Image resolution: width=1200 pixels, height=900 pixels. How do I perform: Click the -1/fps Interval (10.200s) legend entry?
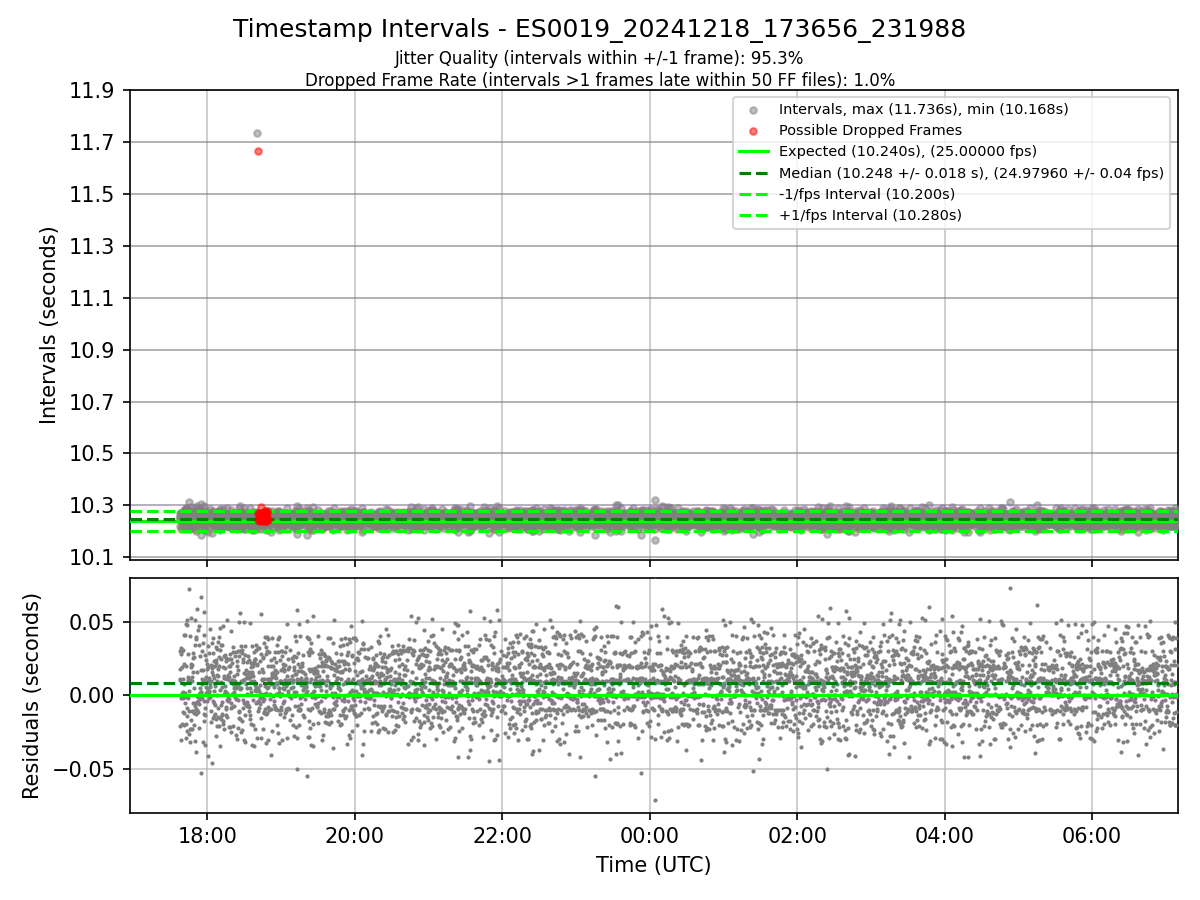click(x=866, y=193)
